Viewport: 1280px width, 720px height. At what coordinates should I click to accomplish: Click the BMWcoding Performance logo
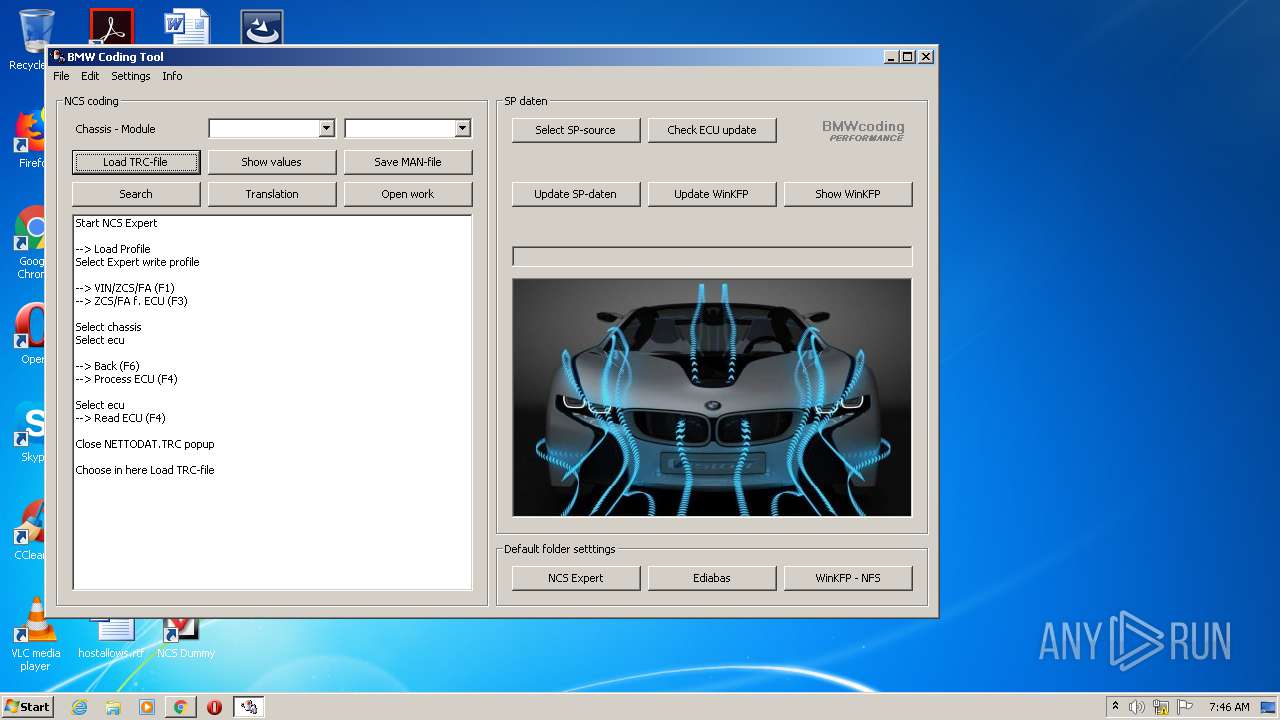tap(863, 130)
